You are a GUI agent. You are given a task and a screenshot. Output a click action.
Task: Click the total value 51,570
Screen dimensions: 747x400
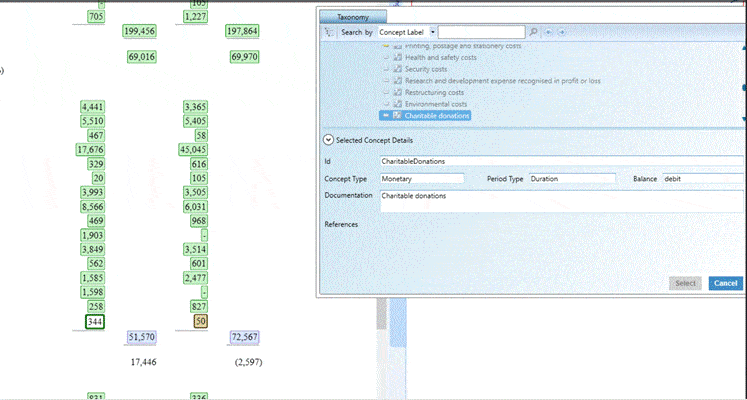point(141,337)
